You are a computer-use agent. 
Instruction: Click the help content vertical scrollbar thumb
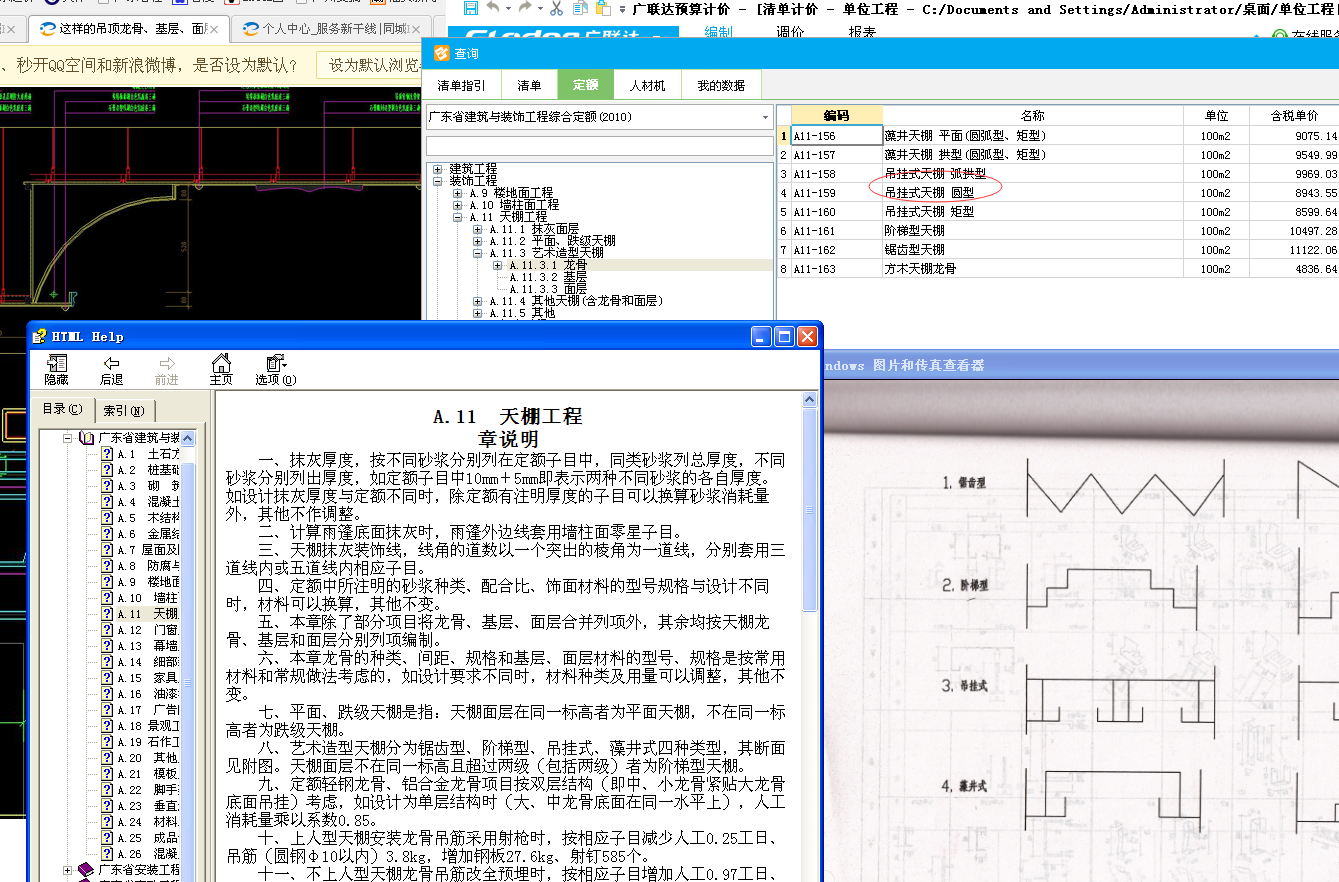[809, 509]
